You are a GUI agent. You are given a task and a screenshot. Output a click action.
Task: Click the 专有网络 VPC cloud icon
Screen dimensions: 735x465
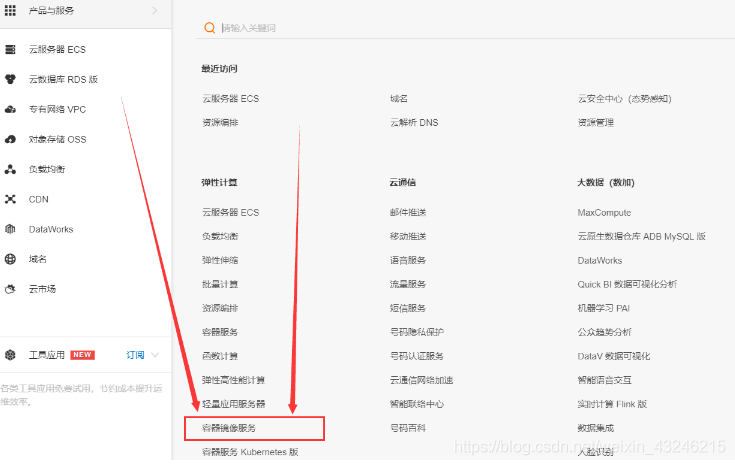10,109
